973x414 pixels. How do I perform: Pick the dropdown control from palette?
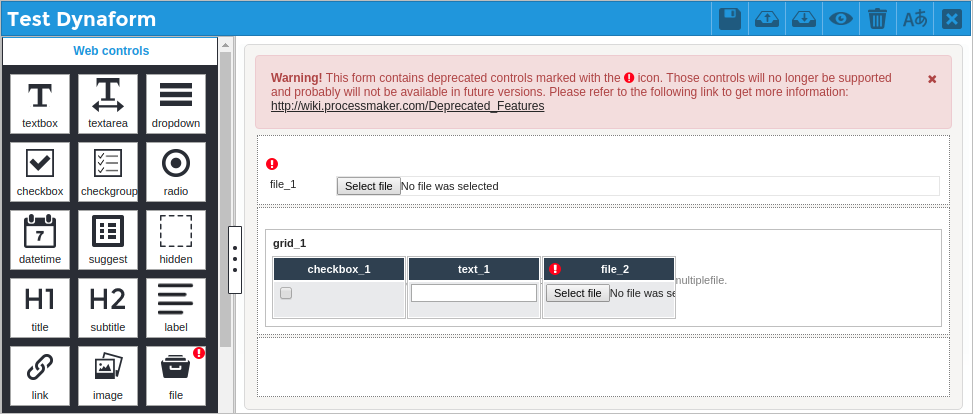(176, 104)
